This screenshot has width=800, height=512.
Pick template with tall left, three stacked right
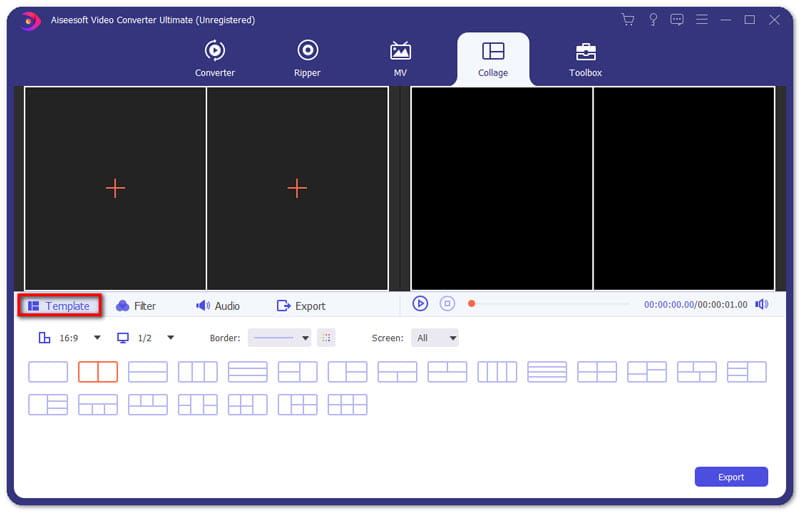coord(48,405)
